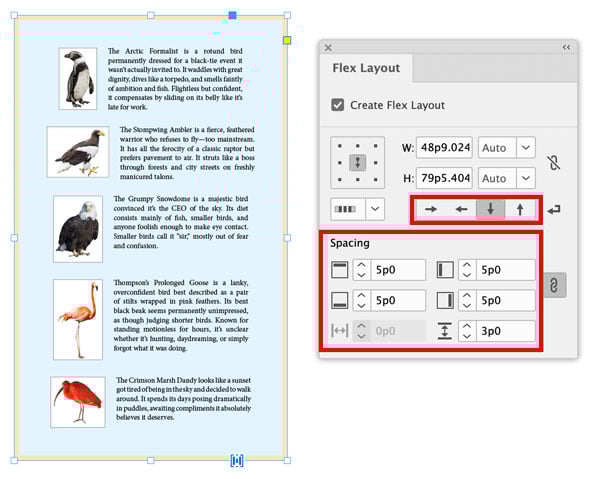The height and width of the screenshot is (479, 600).
Task: Select the Flex Layout tab
Action: click(366, 68)
